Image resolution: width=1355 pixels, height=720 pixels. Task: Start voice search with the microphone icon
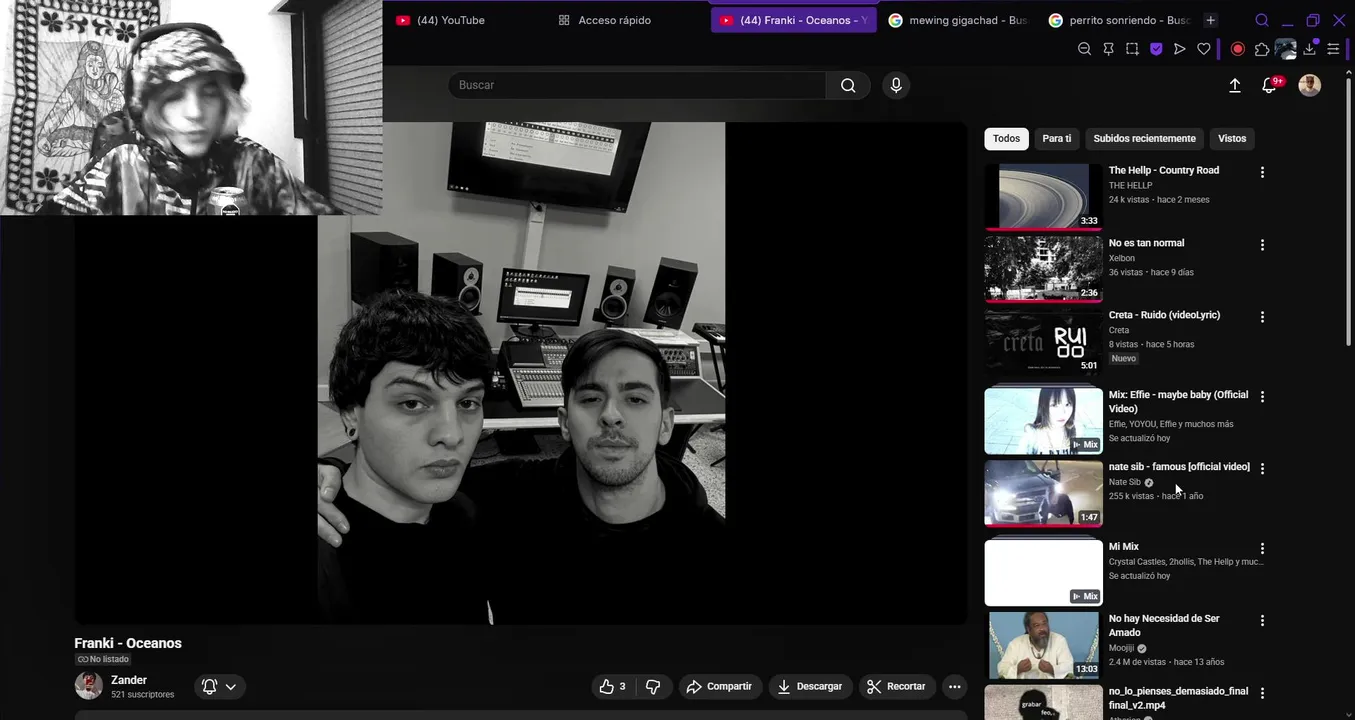pos(896,85)
